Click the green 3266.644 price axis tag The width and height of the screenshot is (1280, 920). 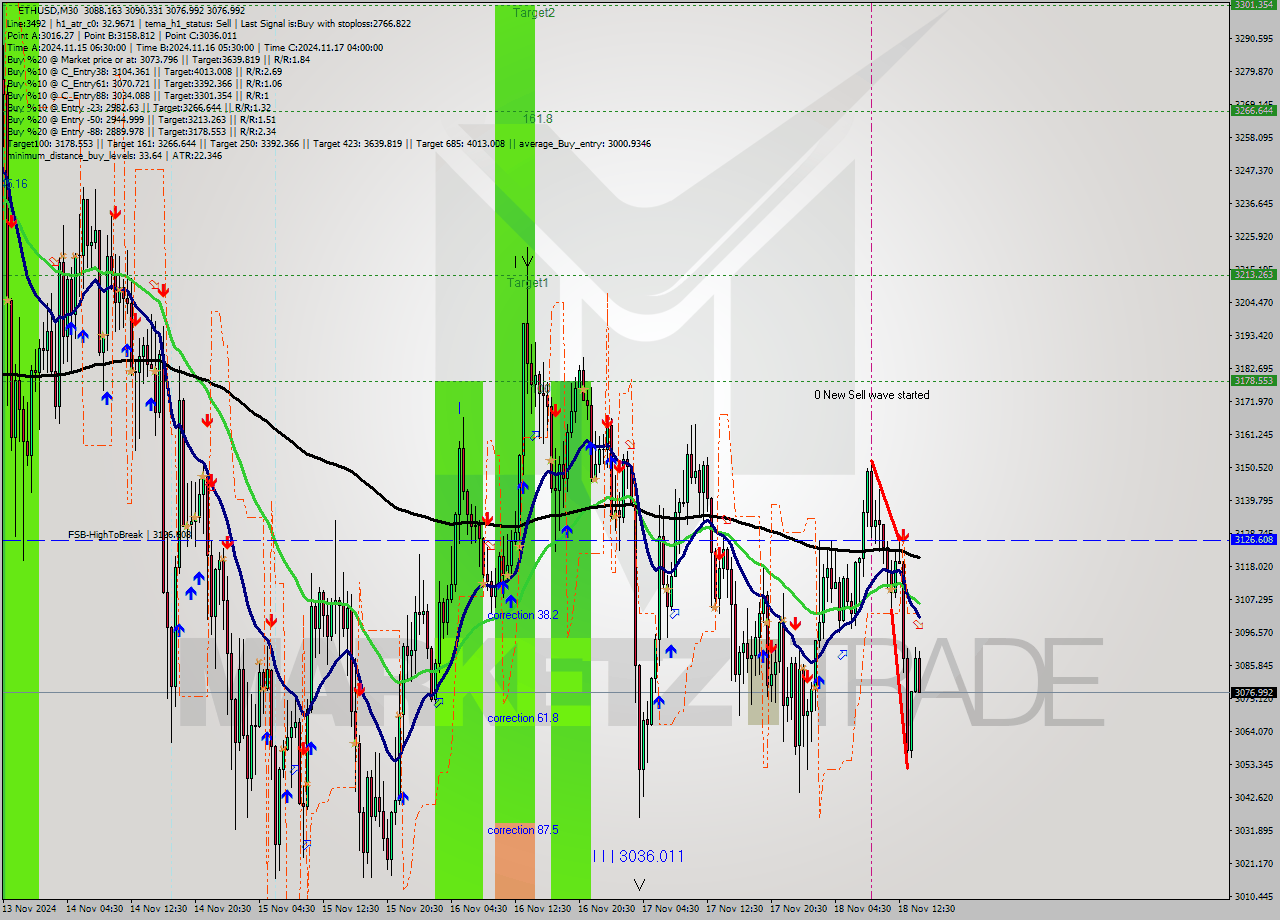pos(1254,110)
